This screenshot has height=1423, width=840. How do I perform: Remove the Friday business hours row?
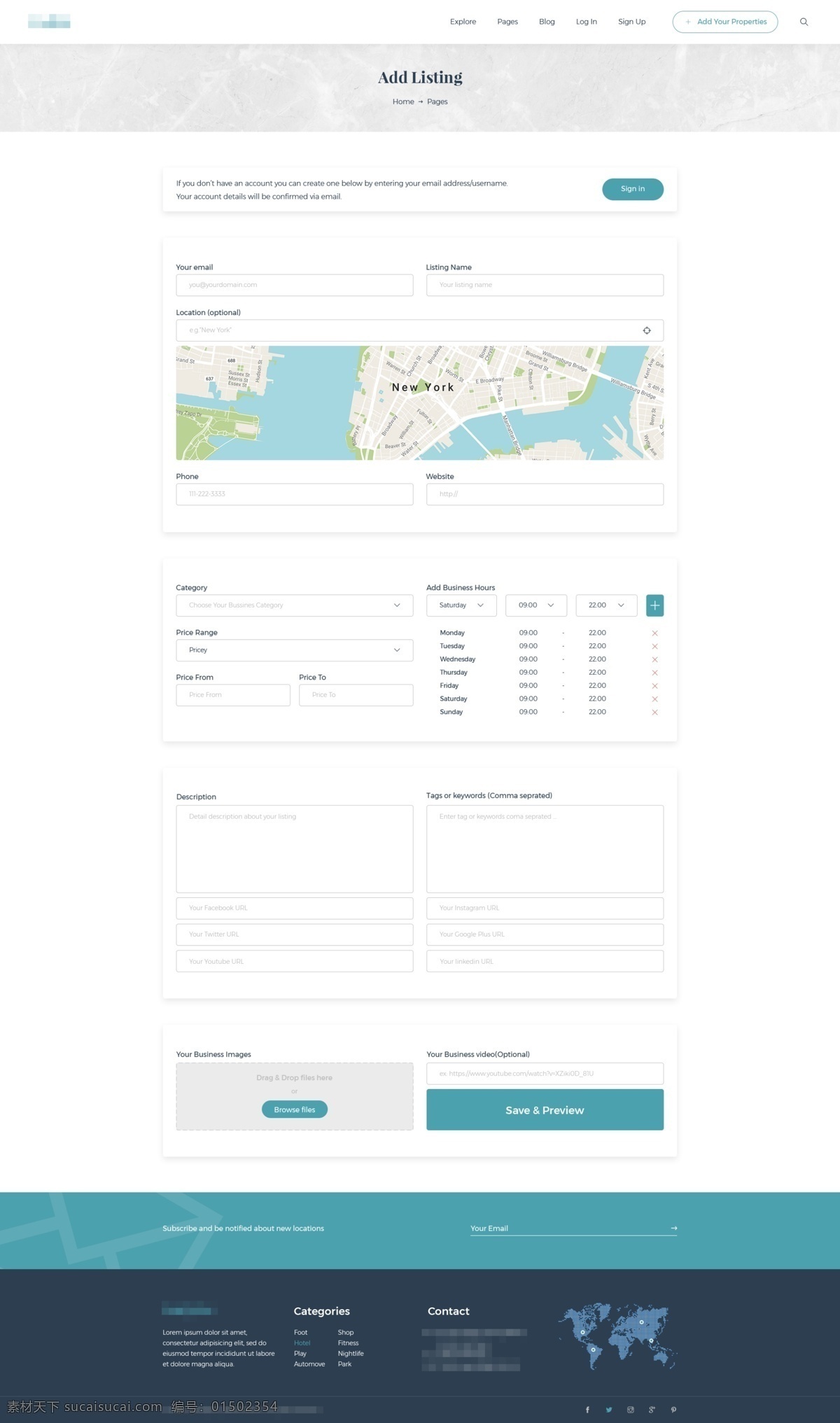pos(654,686)
